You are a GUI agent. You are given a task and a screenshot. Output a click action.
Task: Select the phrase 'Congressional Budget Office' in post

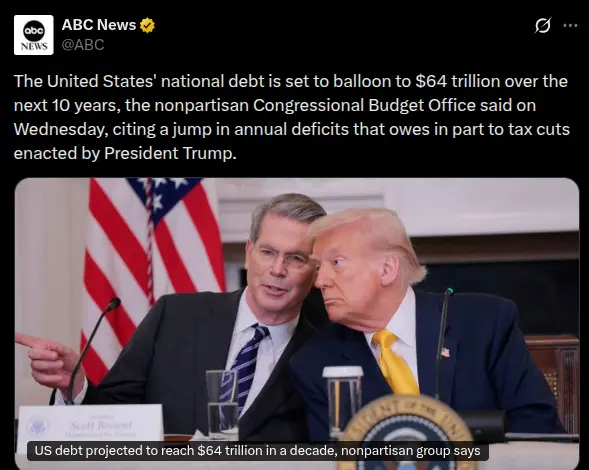tap(364, 105)
